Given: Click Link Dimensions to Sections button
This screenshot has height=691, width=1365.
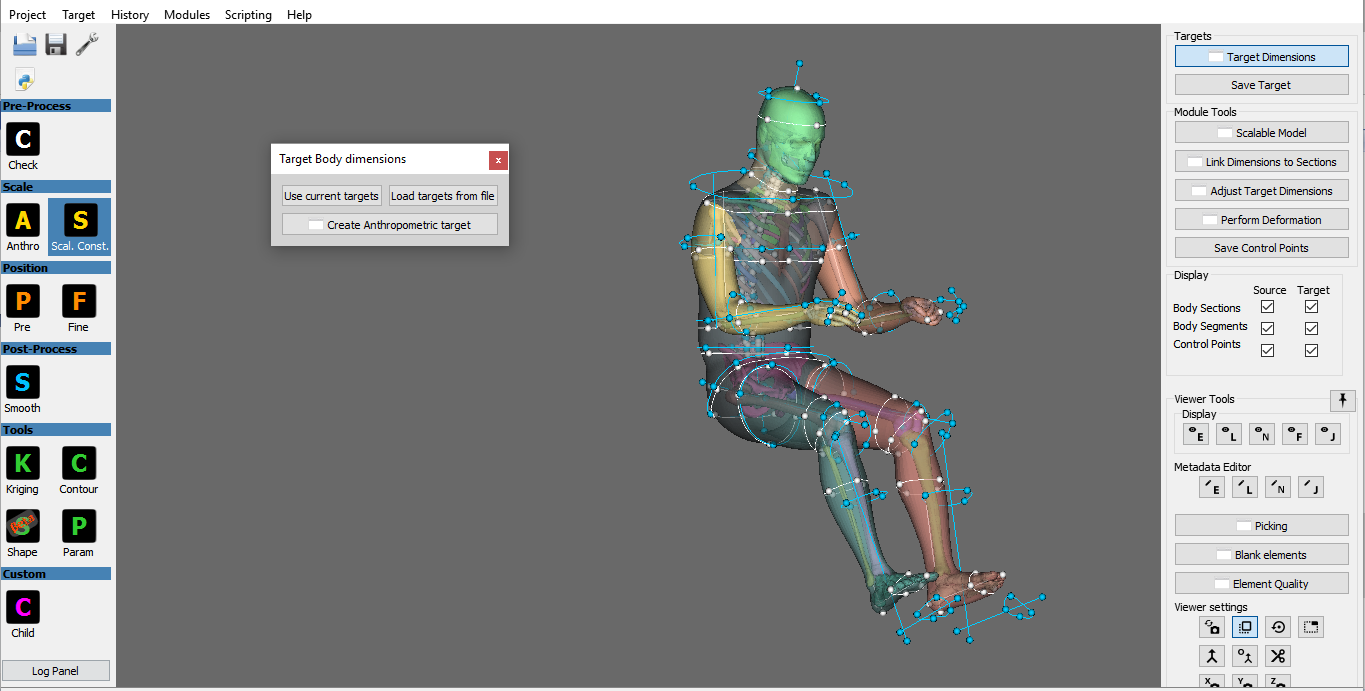Looking at the screenshot, I should pyautogui.click(x=1262, y=162).
